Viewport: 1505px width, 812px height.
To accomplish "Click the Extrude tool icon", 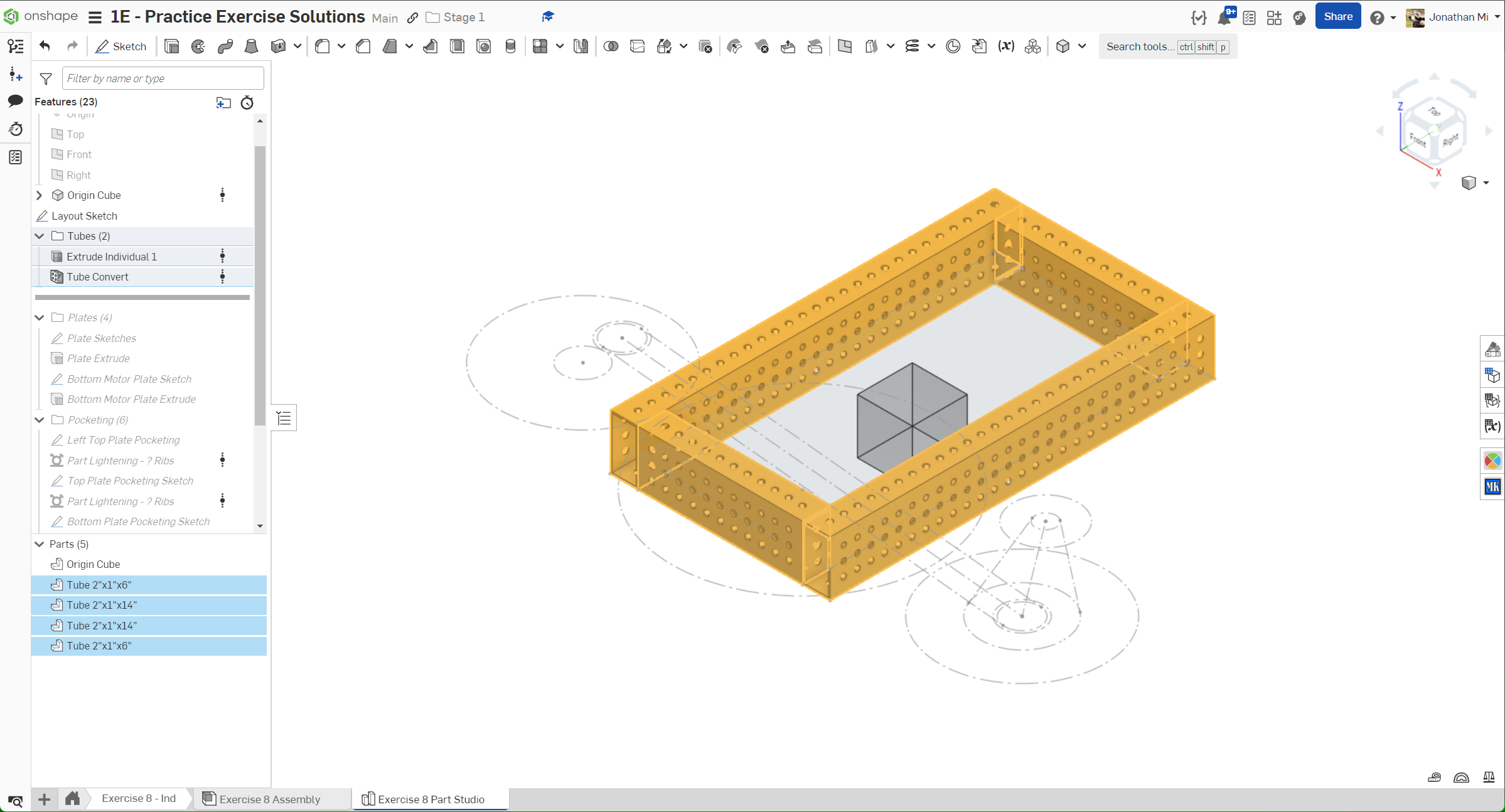I will point(171,46).
